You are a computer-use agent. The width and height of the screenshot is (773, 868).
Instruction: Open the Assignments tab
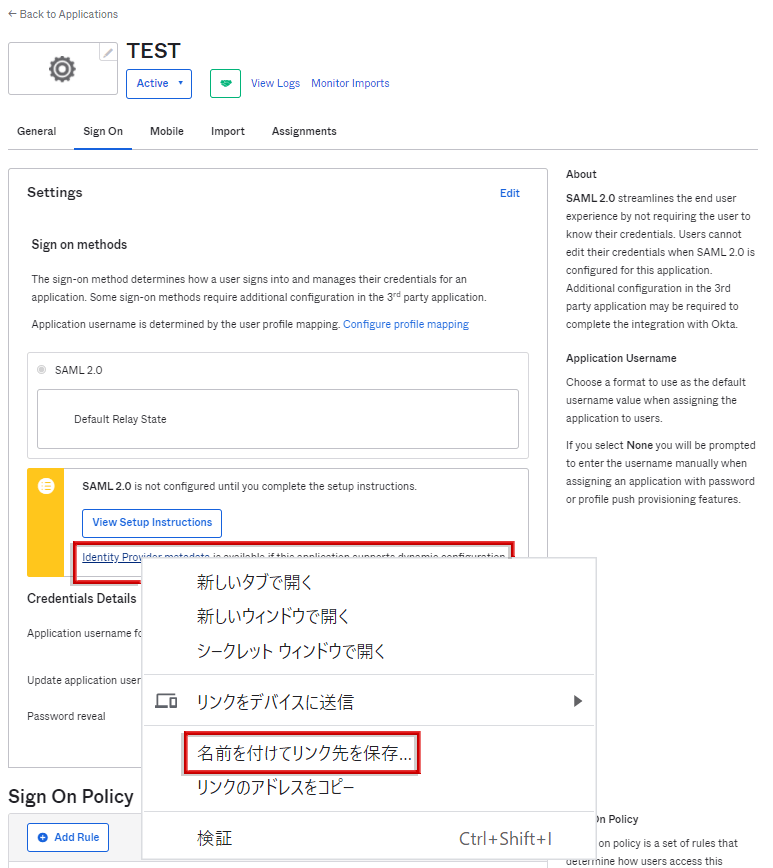[304, 131]
